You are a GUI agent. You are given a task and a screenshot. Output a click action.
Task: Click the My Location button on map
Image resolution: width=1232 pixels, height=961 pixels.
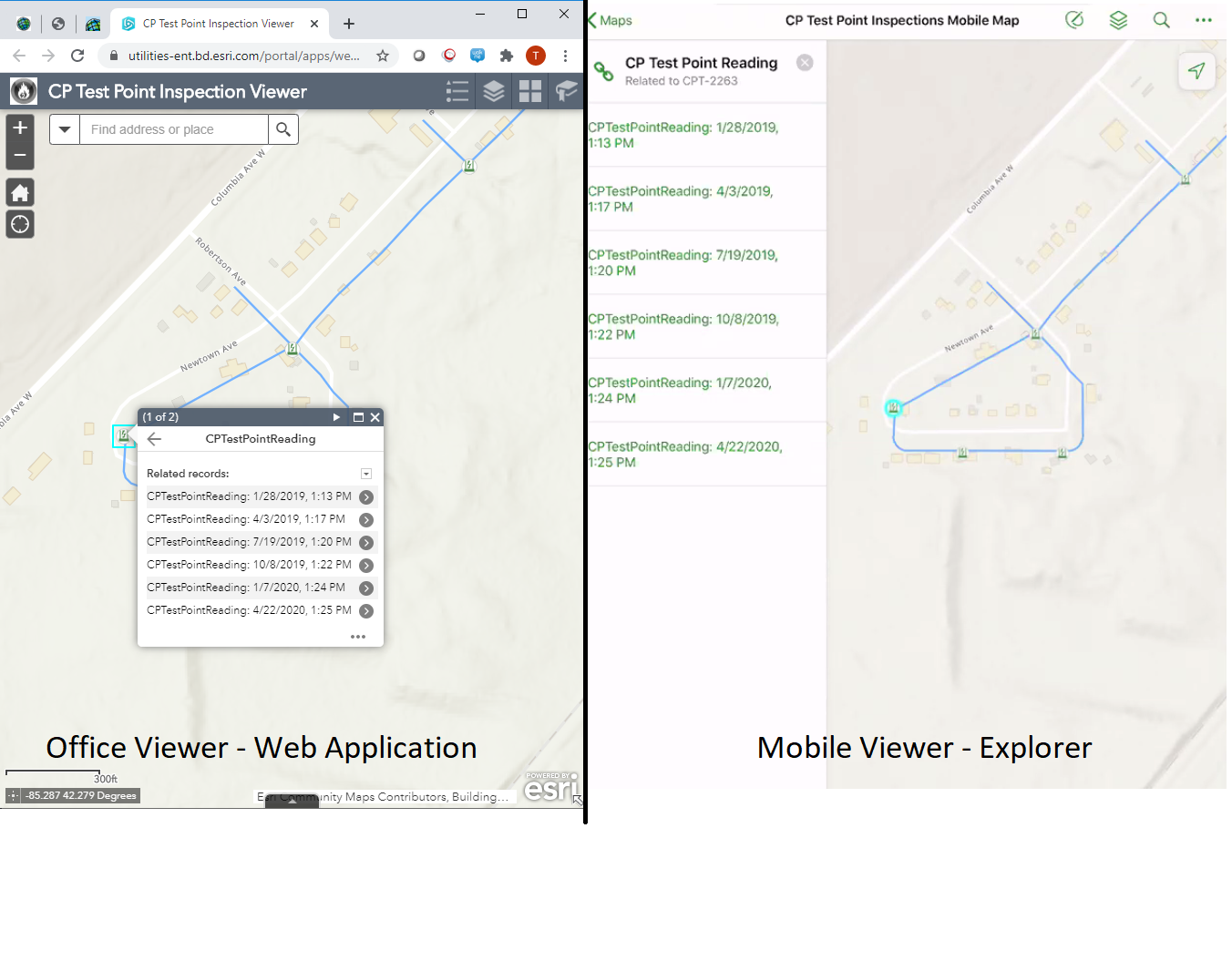(x=20, y=225)
